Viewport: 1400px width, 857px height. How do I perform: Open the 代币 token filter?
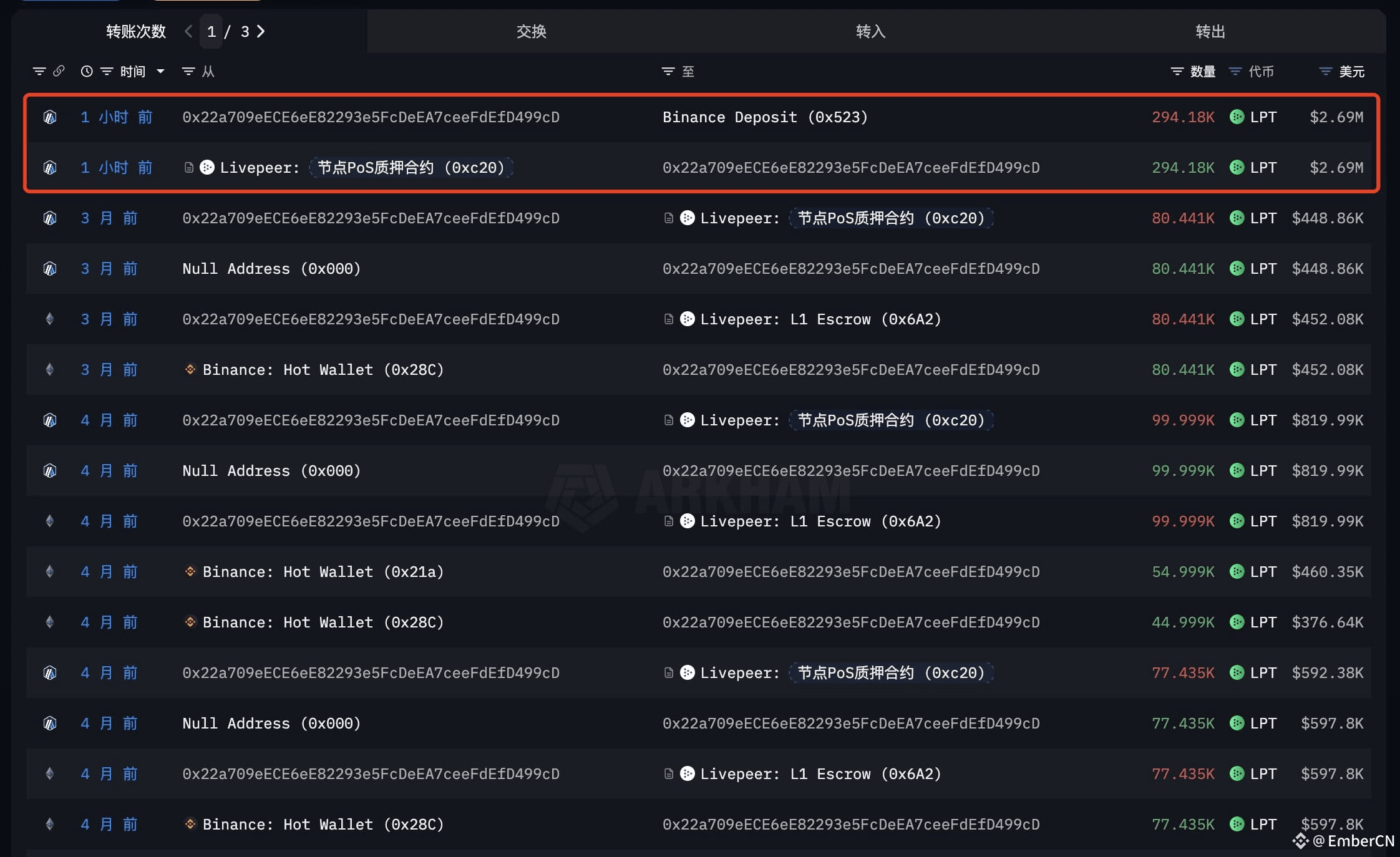coord(1235,72)
